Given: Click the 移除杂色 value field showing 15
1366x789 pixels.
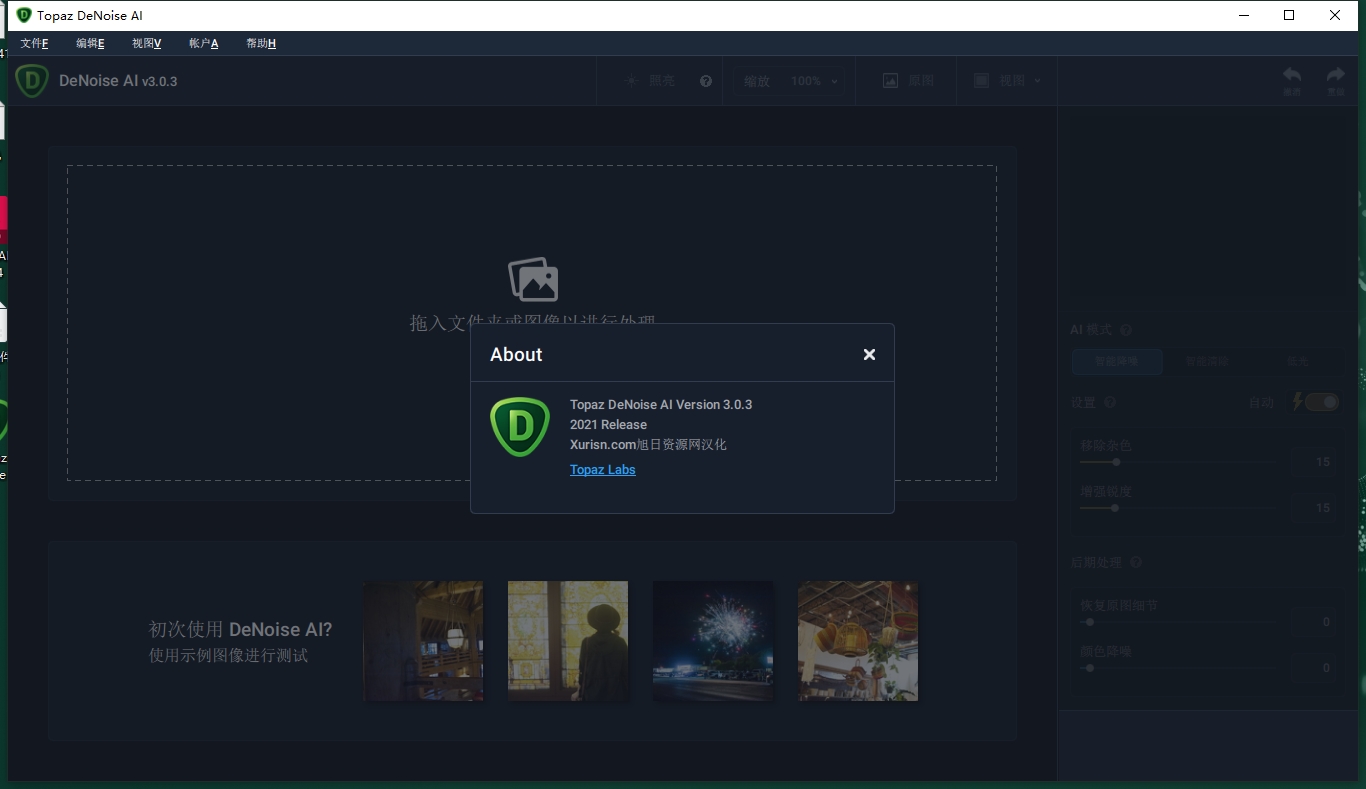Looking at the screenshot, I should (1312, 462).
